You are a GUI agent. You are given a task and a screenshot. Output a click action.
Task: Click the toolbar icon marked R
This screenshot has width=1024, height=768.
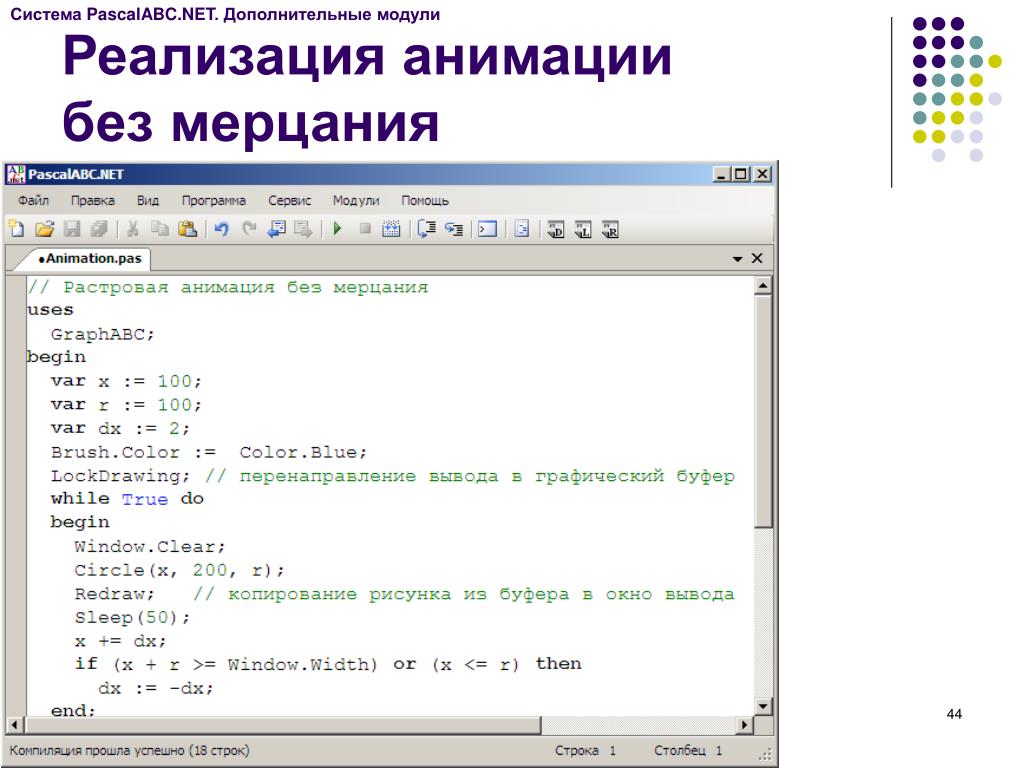pyautogui.click(x=610, y=230)
